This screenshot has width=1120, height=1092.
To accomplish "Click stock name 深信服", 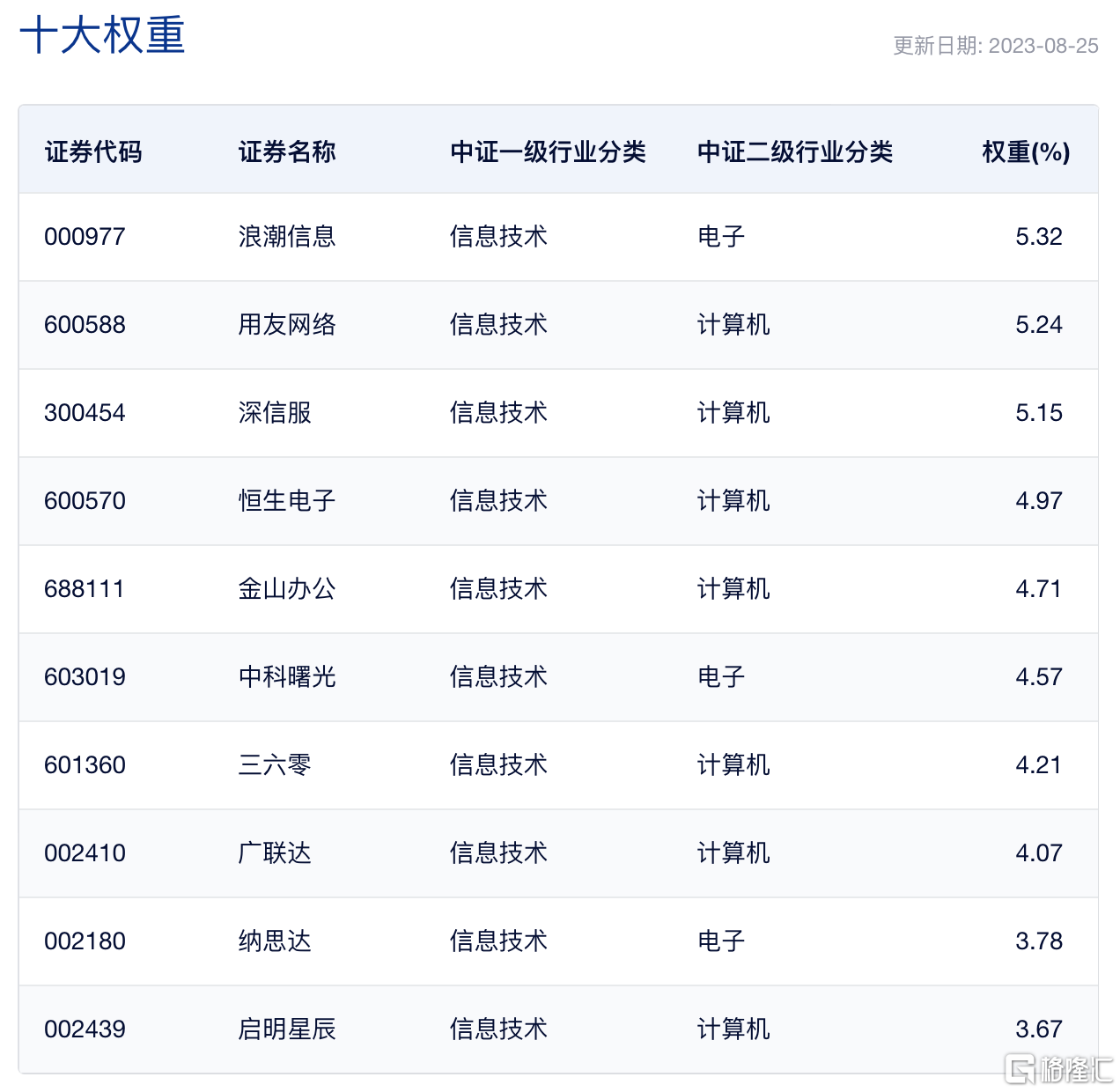I will [275, 413].
